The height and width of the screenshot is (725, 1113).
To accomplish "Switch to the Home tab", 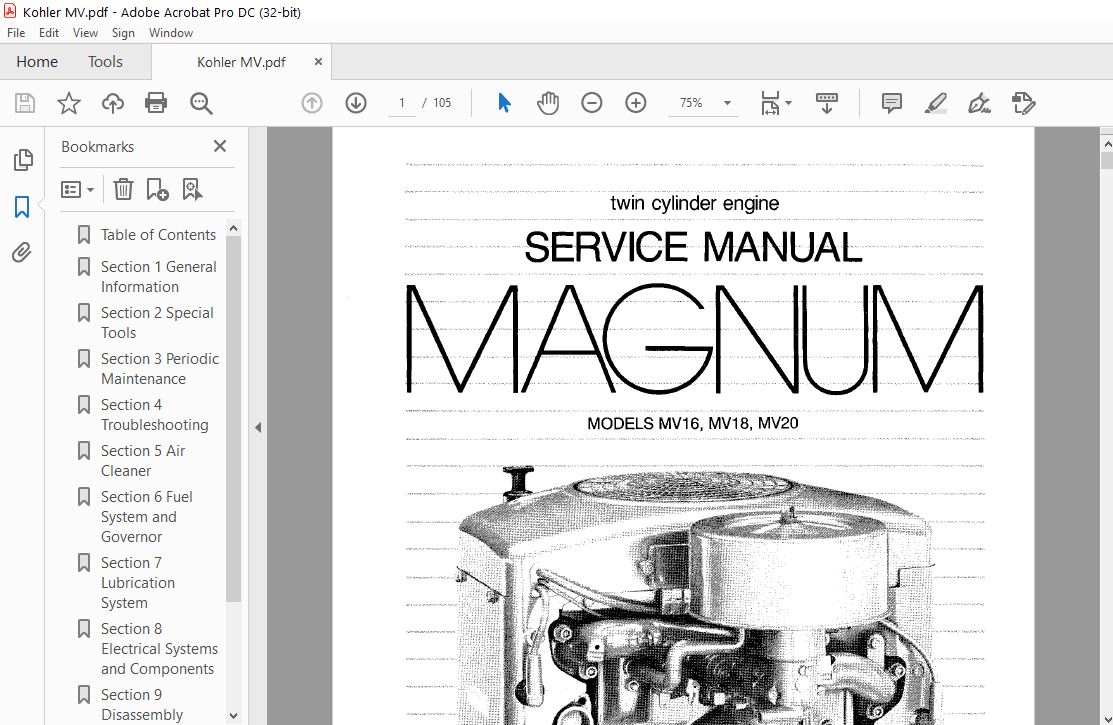I will click(x=37, y=62).
